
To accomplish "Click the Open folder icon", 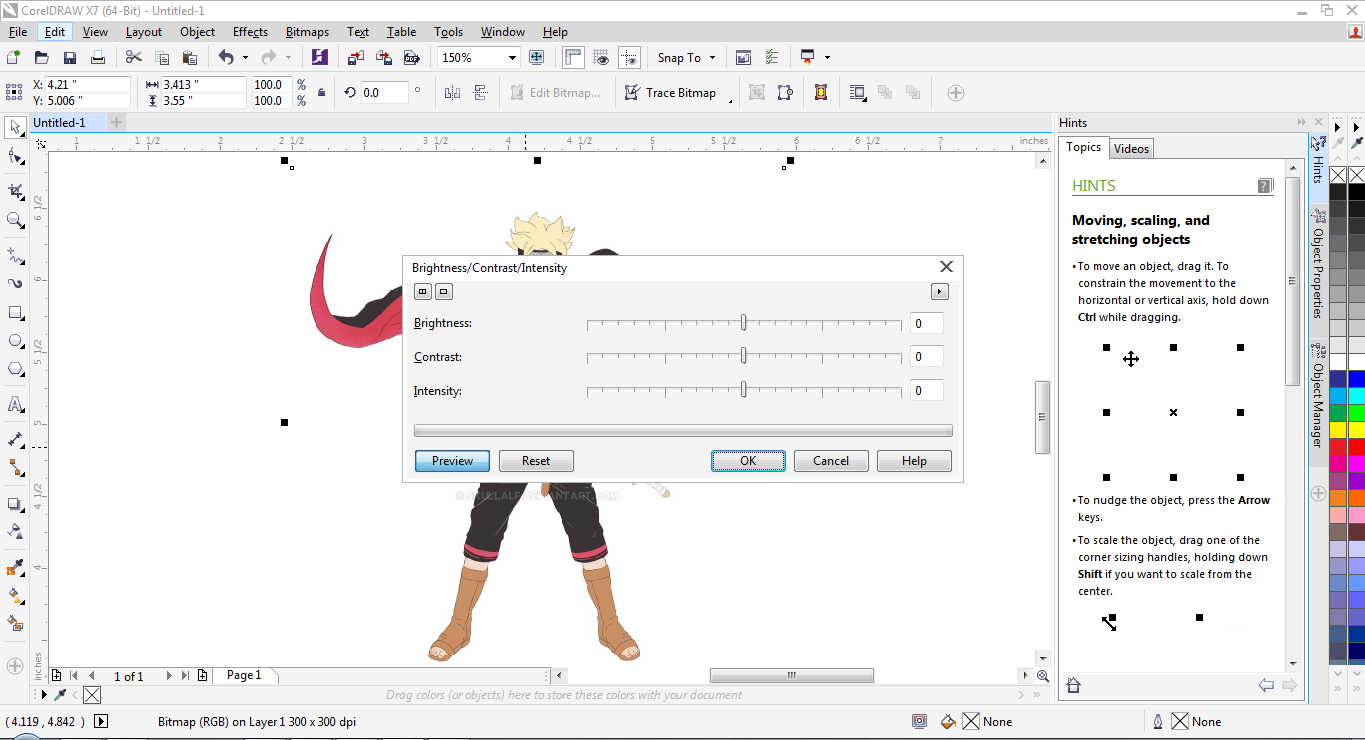I will [x=42, y=58].
